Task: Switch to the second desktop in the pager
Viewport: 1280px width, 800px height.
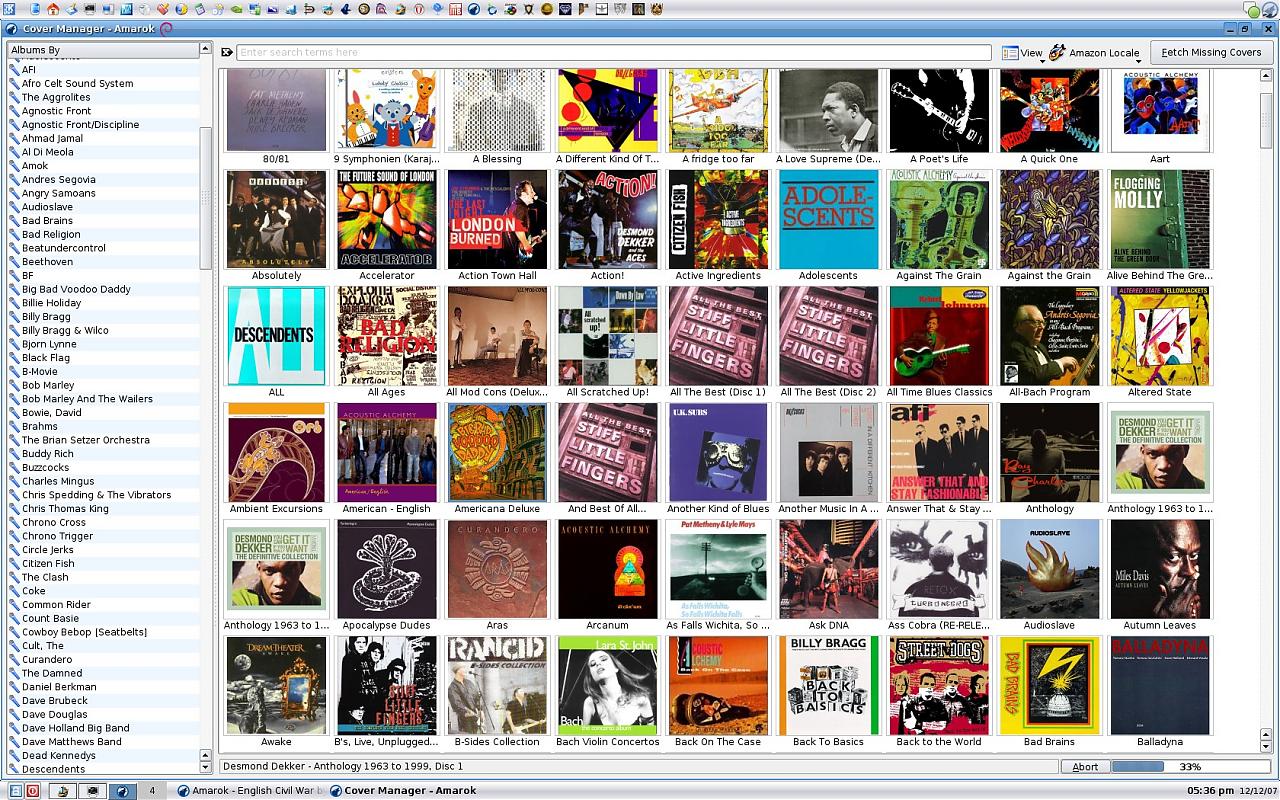Action: (x=93, y=791)
